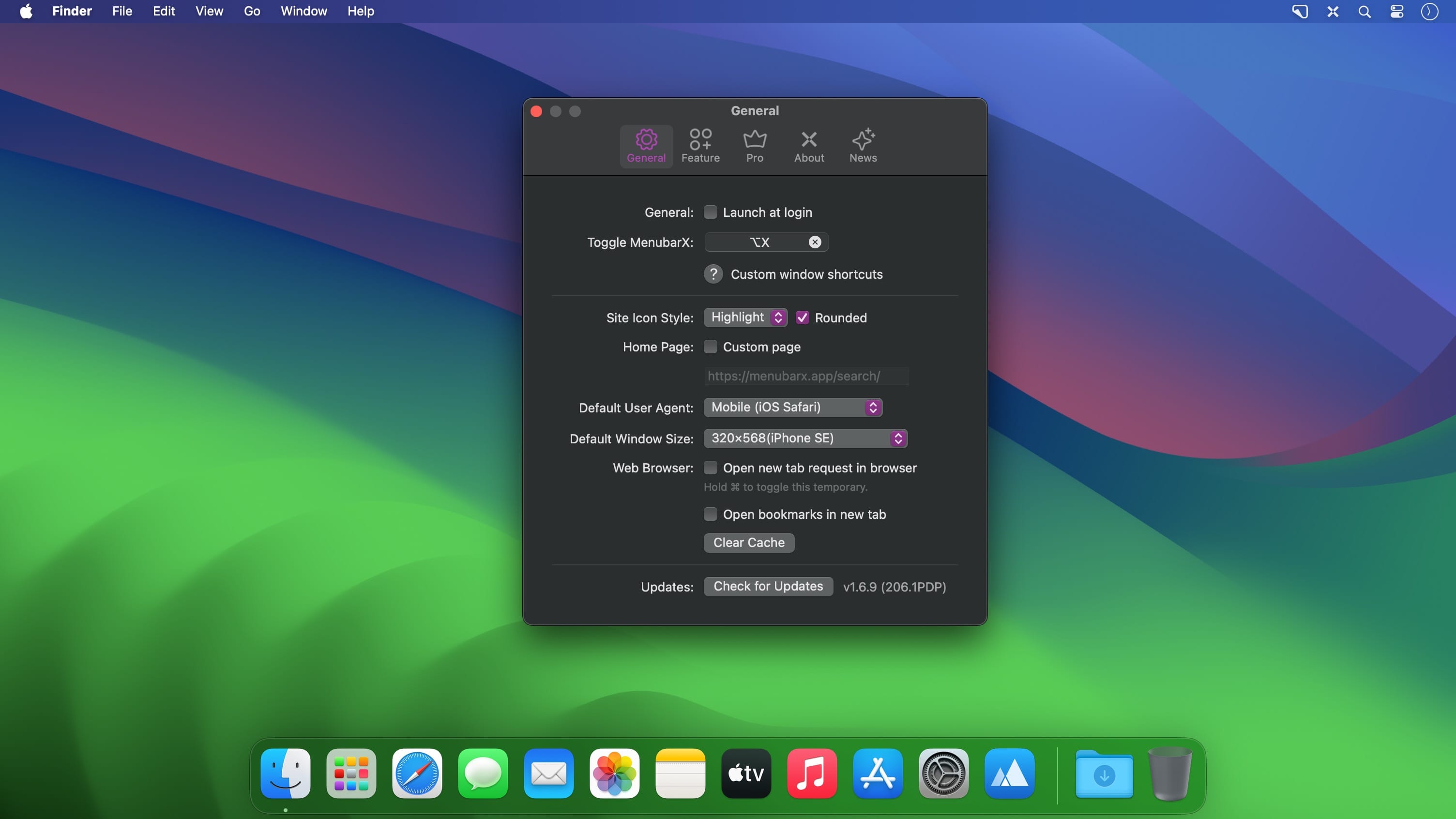
Task: Click the Clear Cache button
Action: pyautogui.click(x=749, y=543)
